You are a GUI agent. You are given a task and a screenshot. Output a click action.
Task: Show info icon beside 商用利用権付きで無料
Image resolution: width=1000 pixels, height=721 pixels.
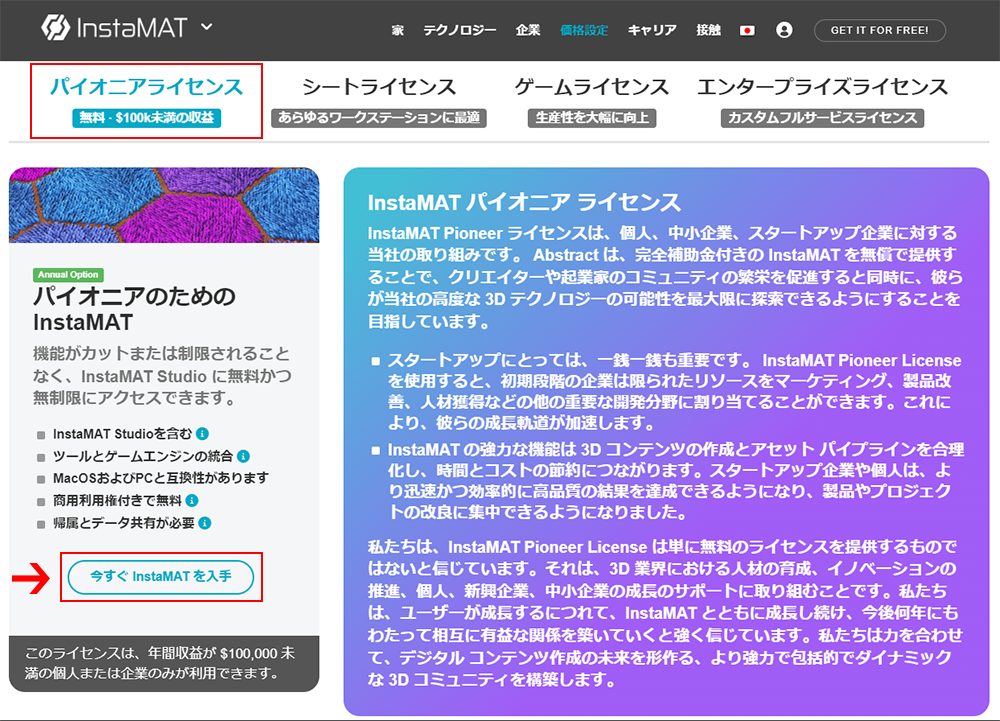pyautogui.click(x=191, y=500)
